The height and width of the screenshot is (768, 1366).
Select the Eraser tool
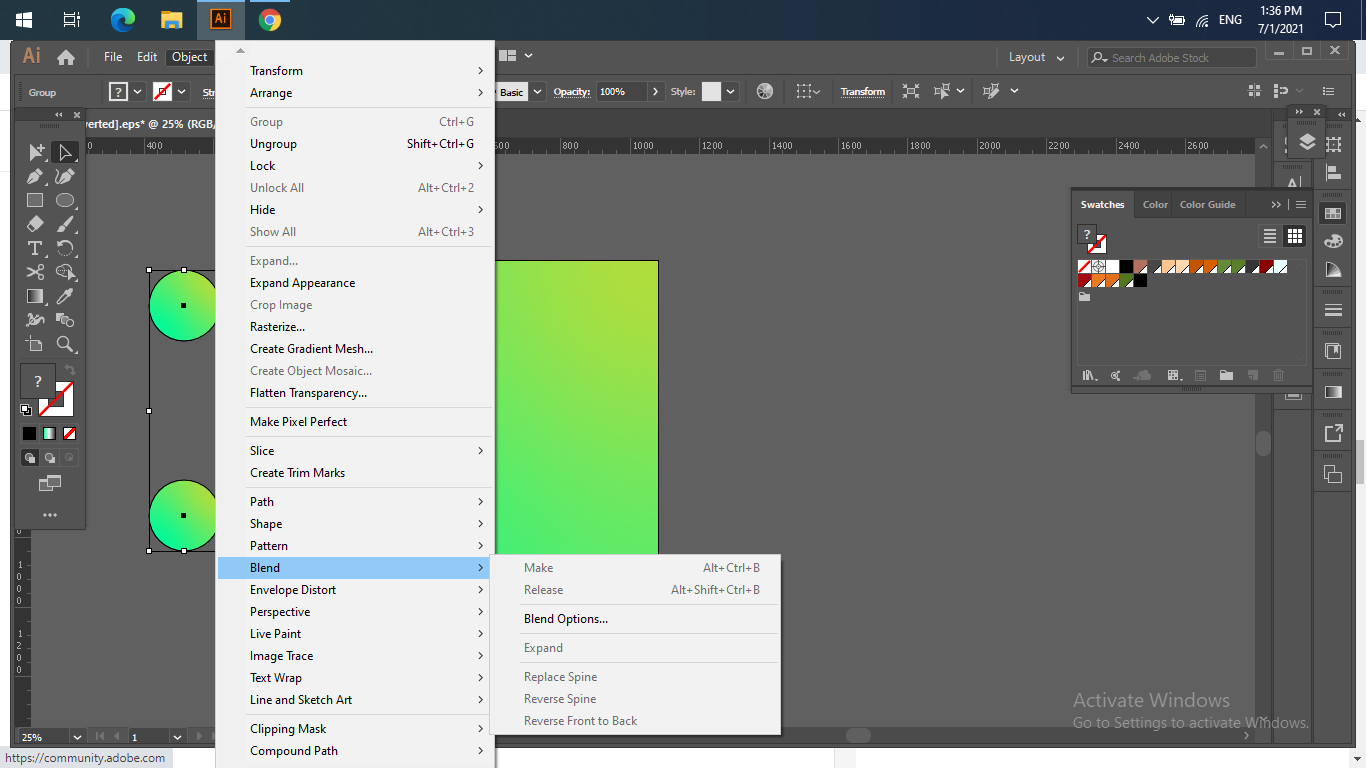point(33,224)
